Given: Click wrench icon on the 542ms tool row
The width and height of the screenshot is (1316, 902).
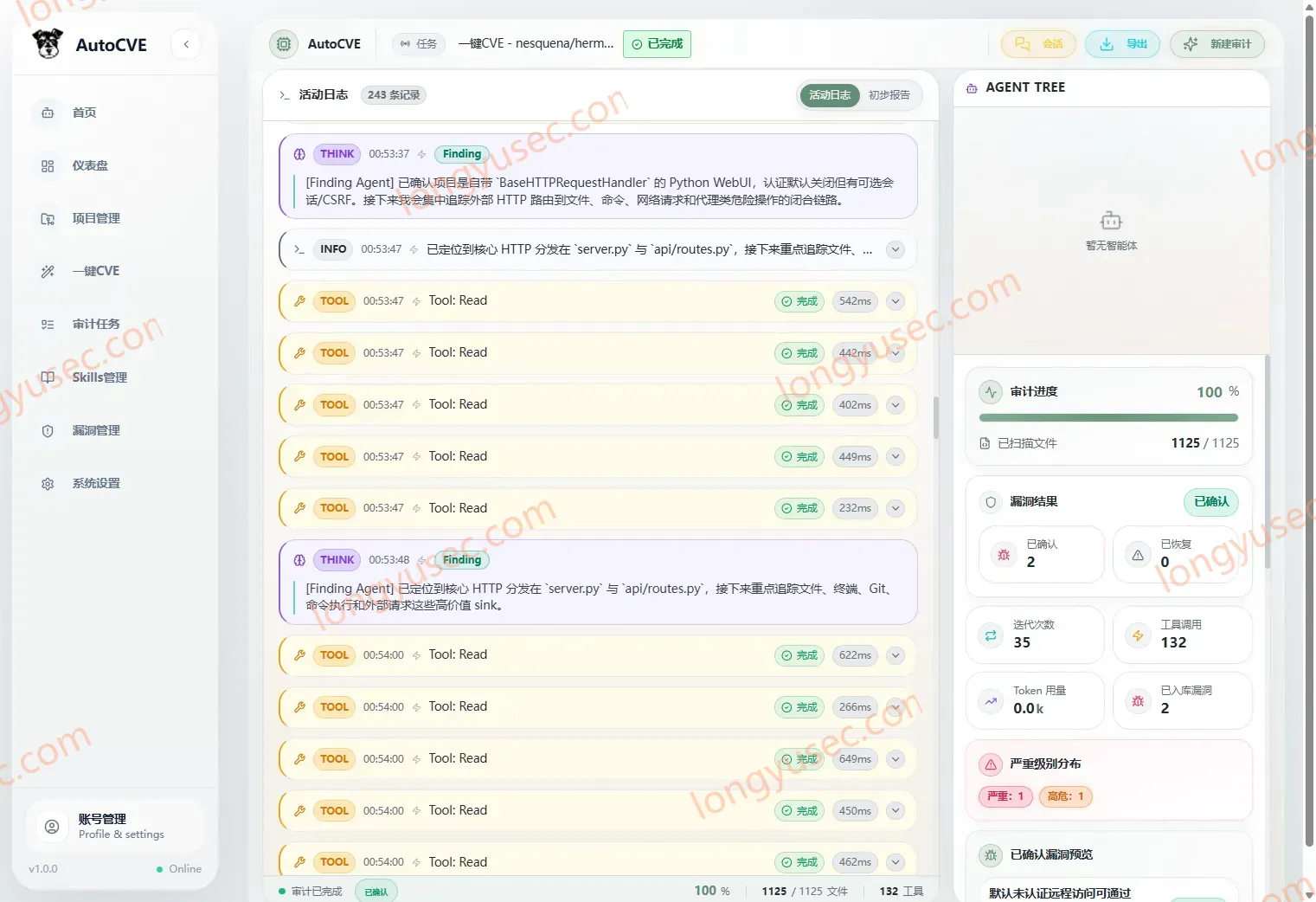Looking at the screenshot, I should [x=299, y=301].
